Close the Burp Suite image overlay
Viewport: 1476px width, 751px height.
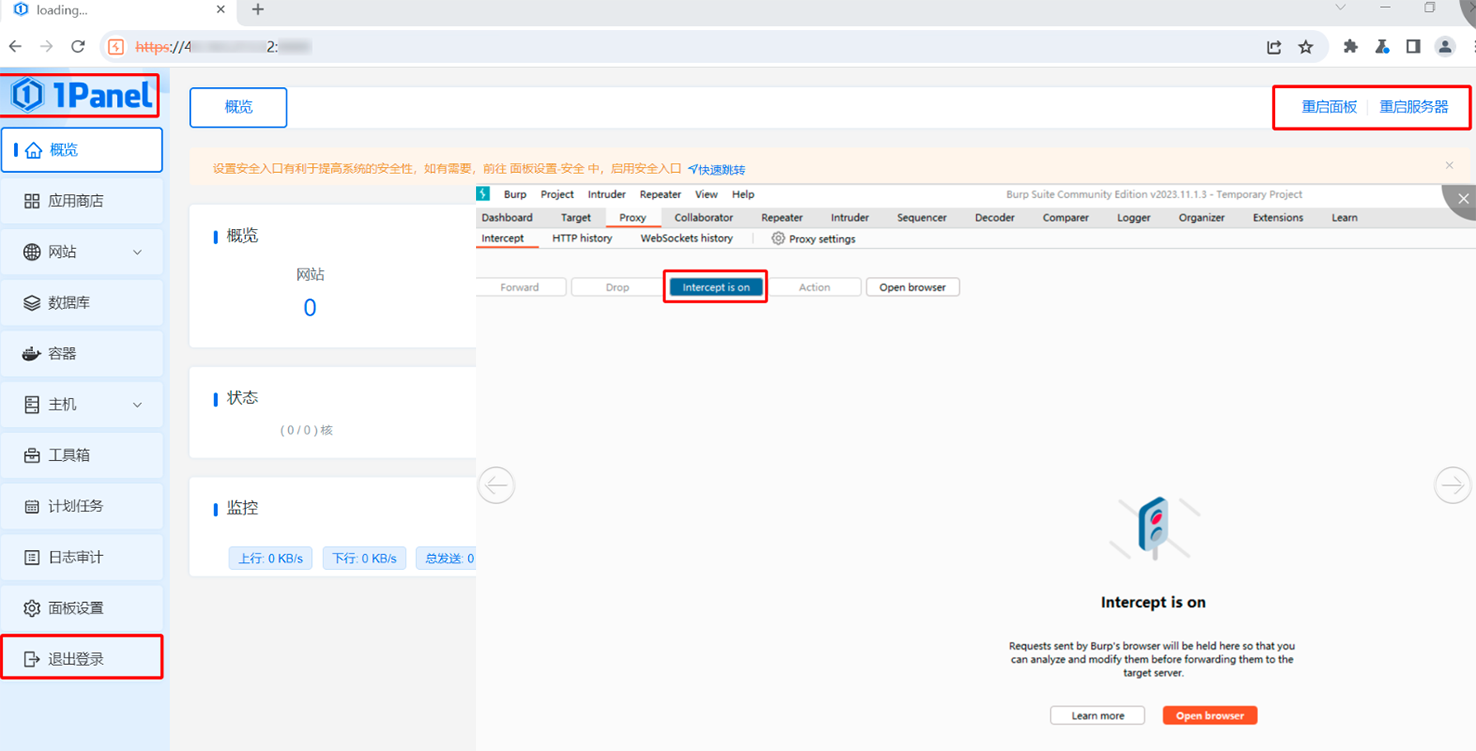(x=1463, y=199)
